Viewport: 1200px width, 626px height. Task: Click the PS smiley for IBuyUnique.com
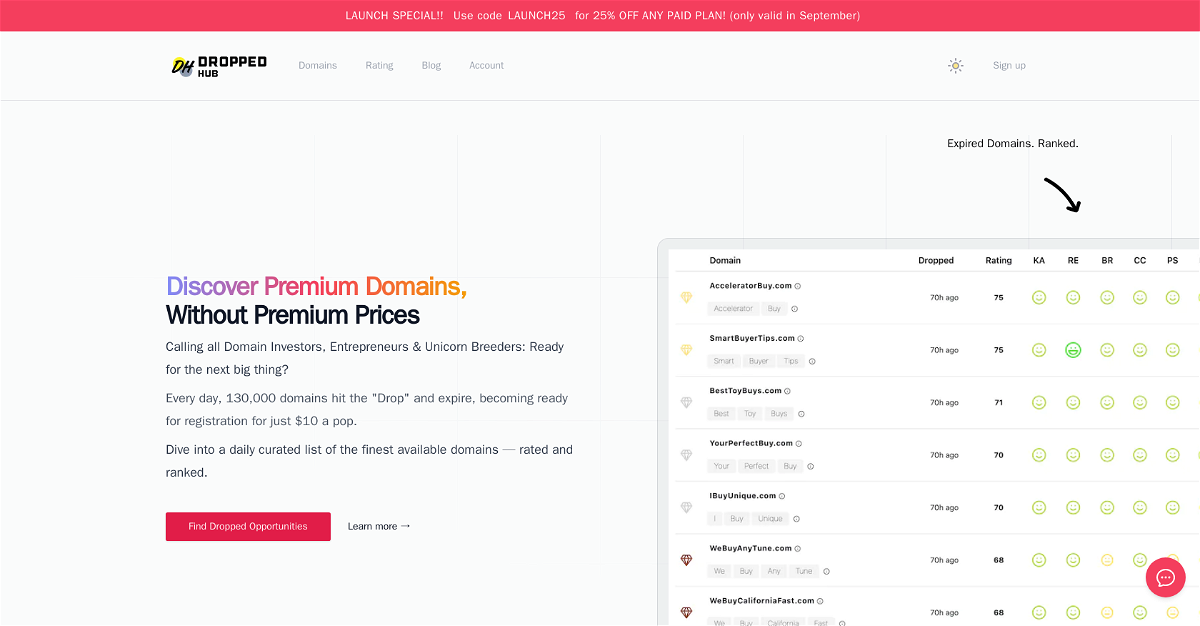coord(1173,508)
